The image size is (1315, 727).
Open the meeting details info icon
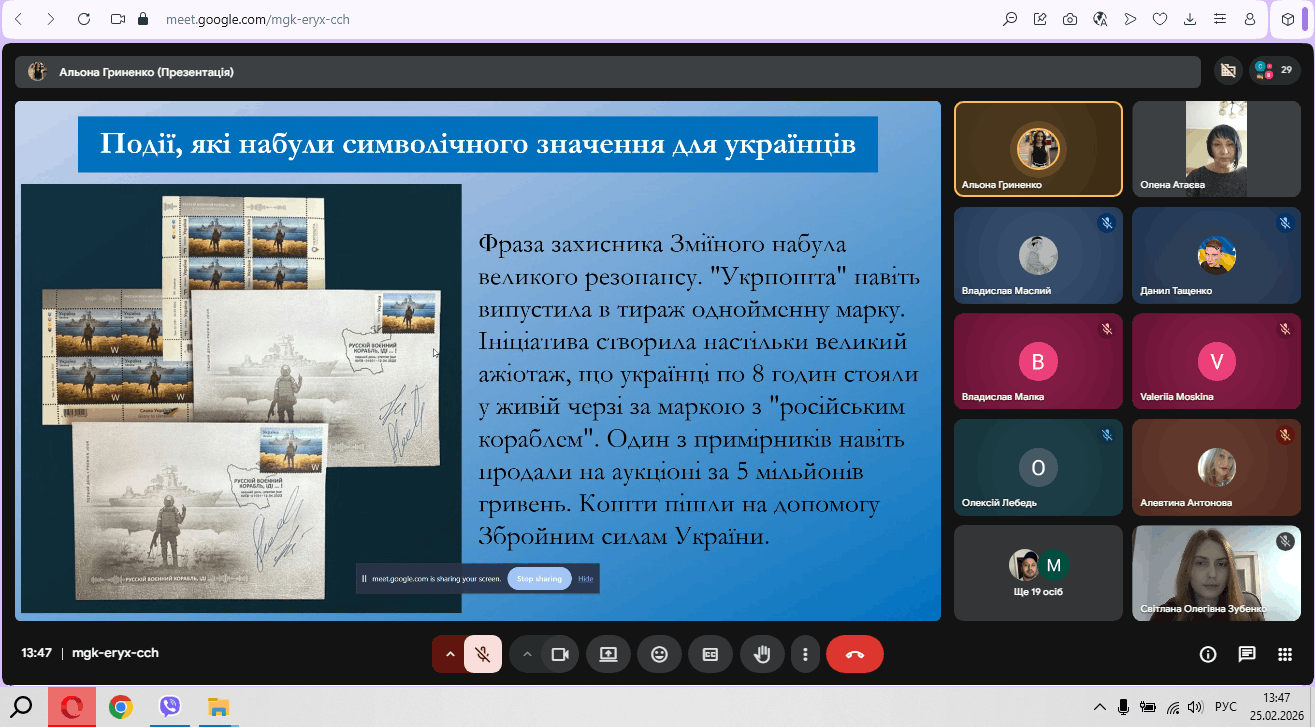1208,654
